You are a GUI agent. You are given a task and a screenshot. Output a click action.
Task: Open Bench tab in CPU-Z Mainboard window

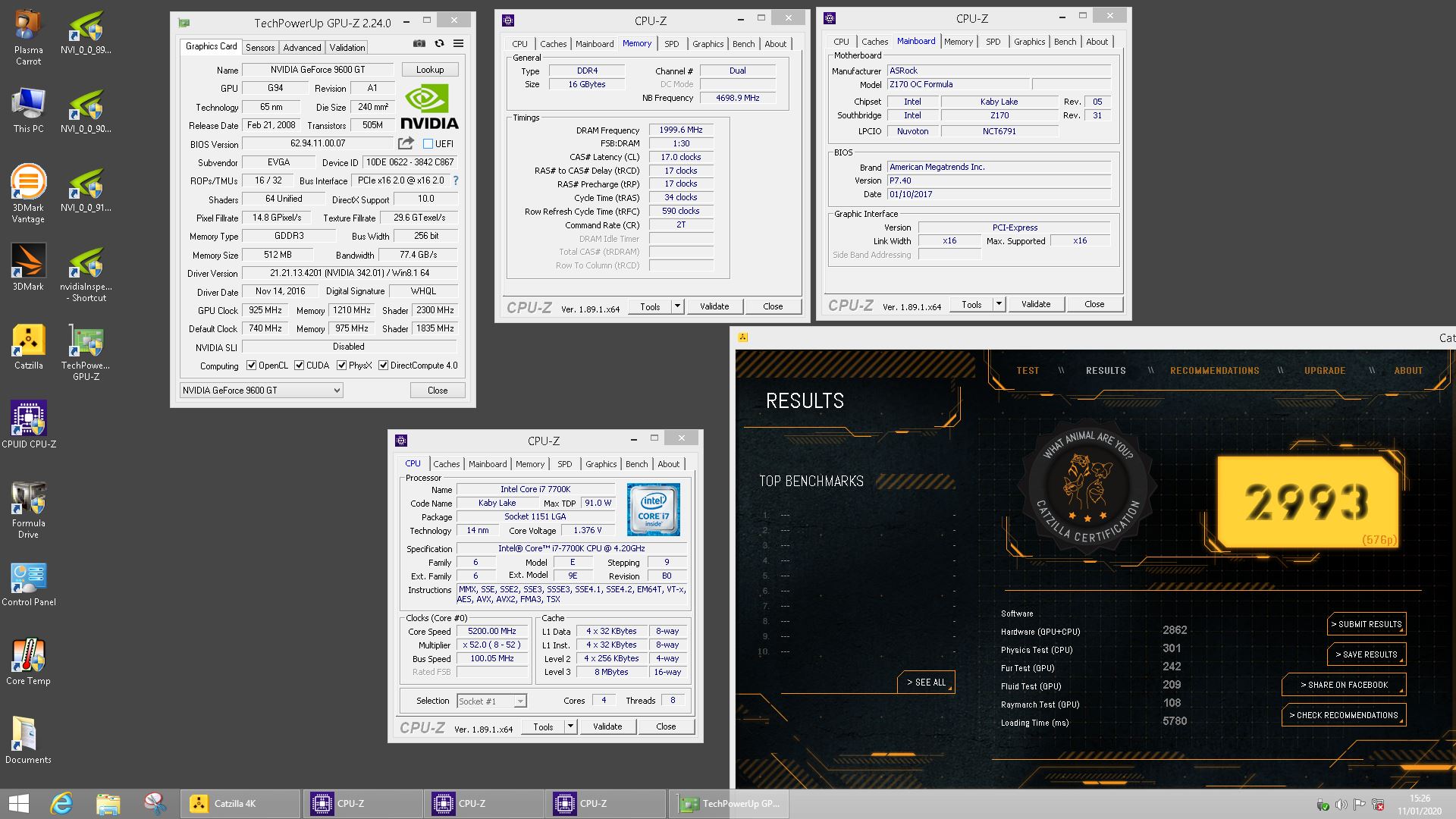(1065, 42)
